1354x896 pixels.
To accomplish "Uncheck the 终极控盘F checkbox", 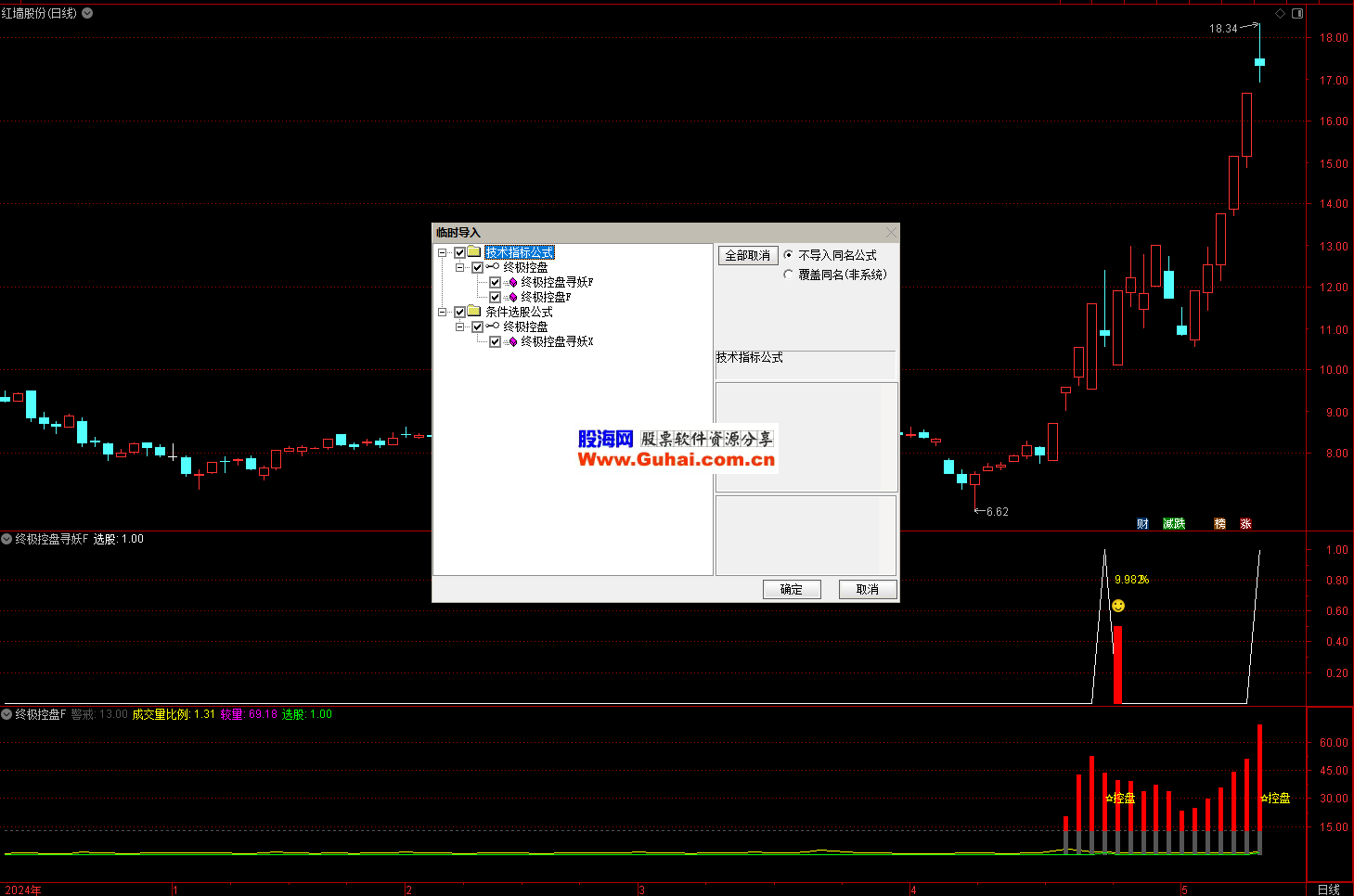I will tap(495, 297).
